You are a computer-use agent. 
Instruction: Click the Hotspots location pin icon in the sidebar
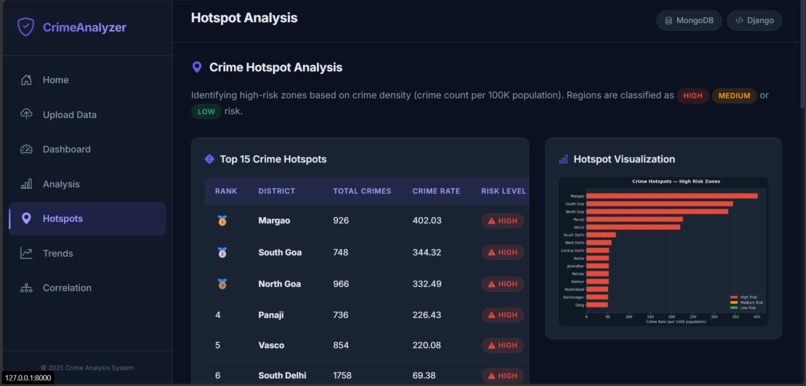(x=26, y=219)
